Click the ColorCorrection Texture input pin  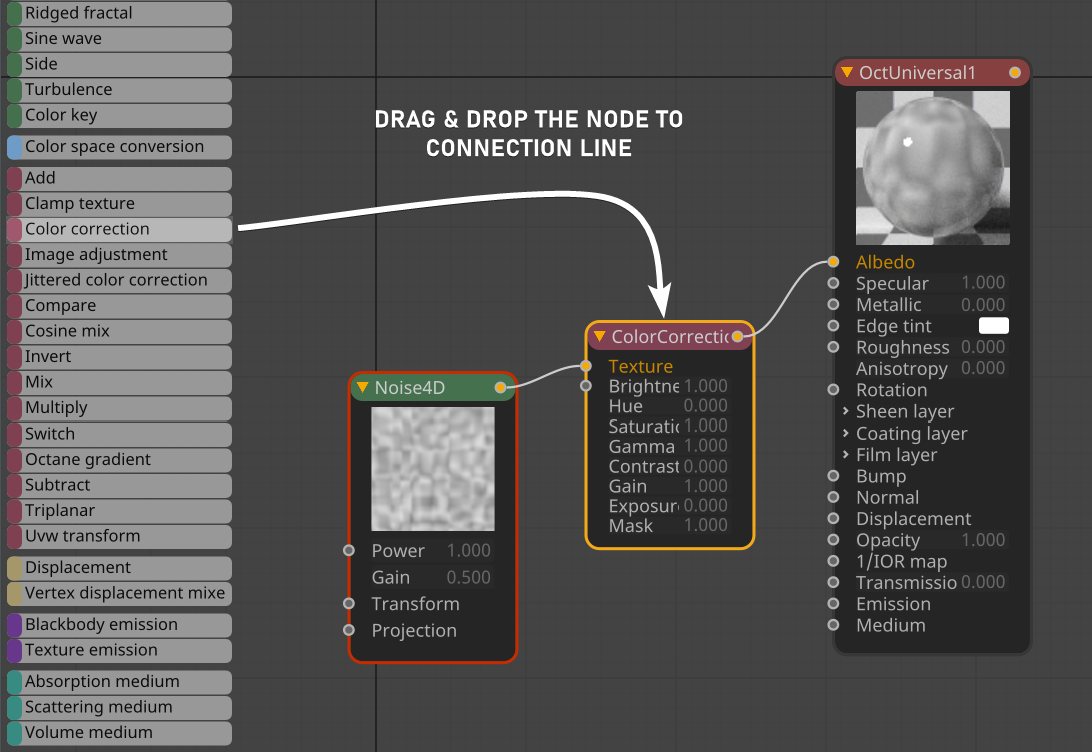(586, 366)
